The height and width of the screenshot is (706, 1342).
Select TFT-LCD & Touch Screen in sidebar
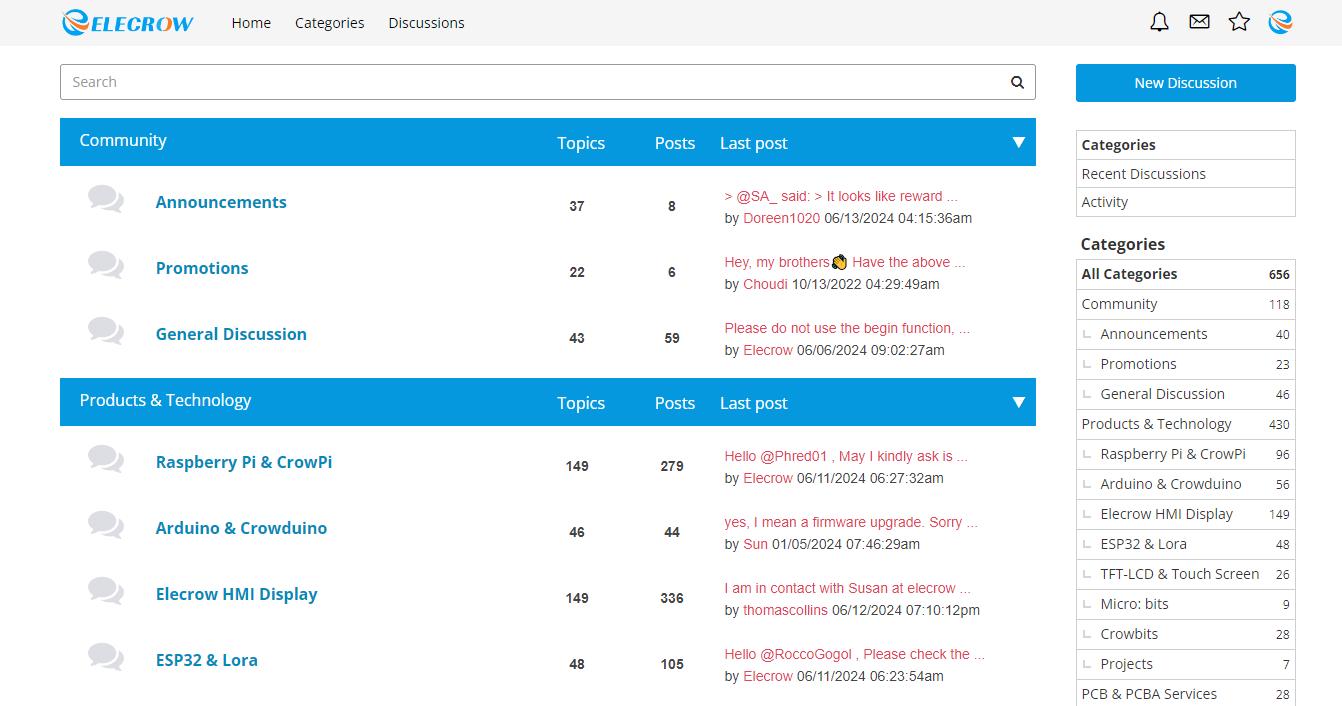tap(1186, 574)
